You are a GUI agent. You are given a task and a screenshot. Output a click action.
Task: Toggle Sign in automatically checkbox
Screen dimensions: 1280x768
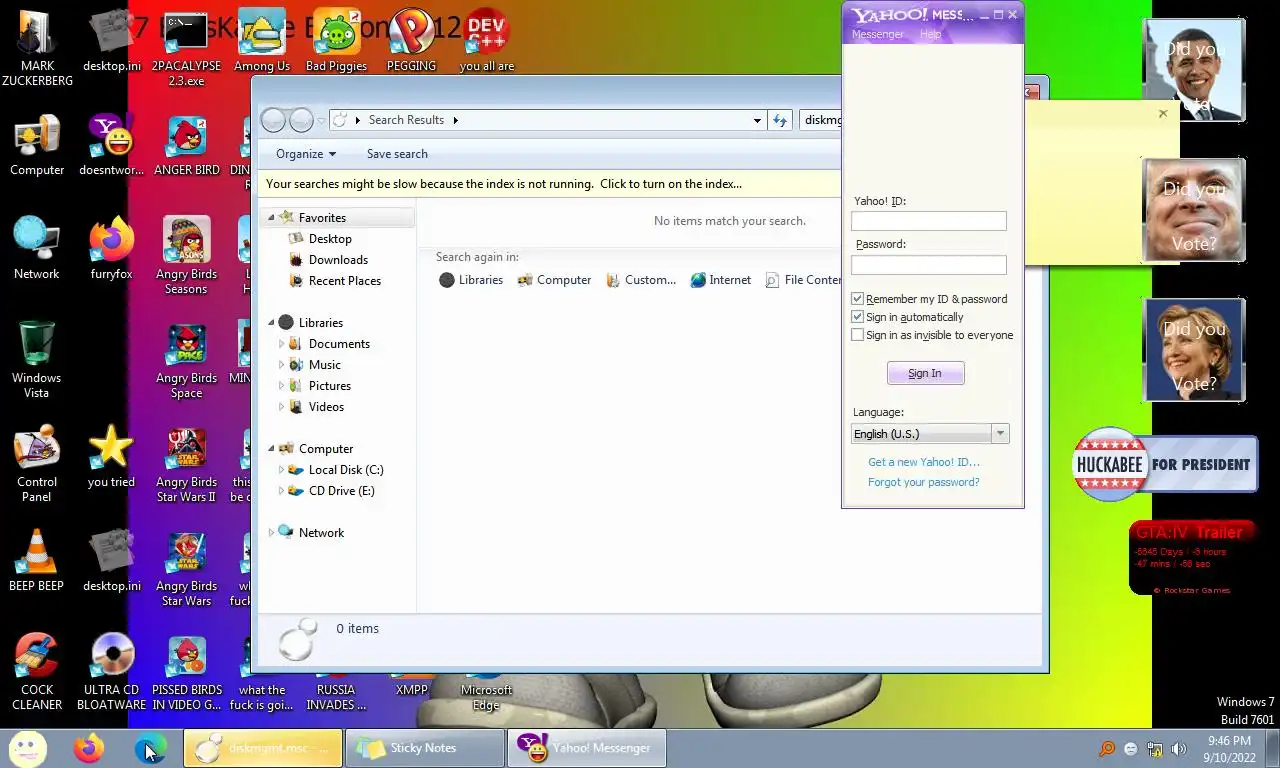click(x=857, y=317)
